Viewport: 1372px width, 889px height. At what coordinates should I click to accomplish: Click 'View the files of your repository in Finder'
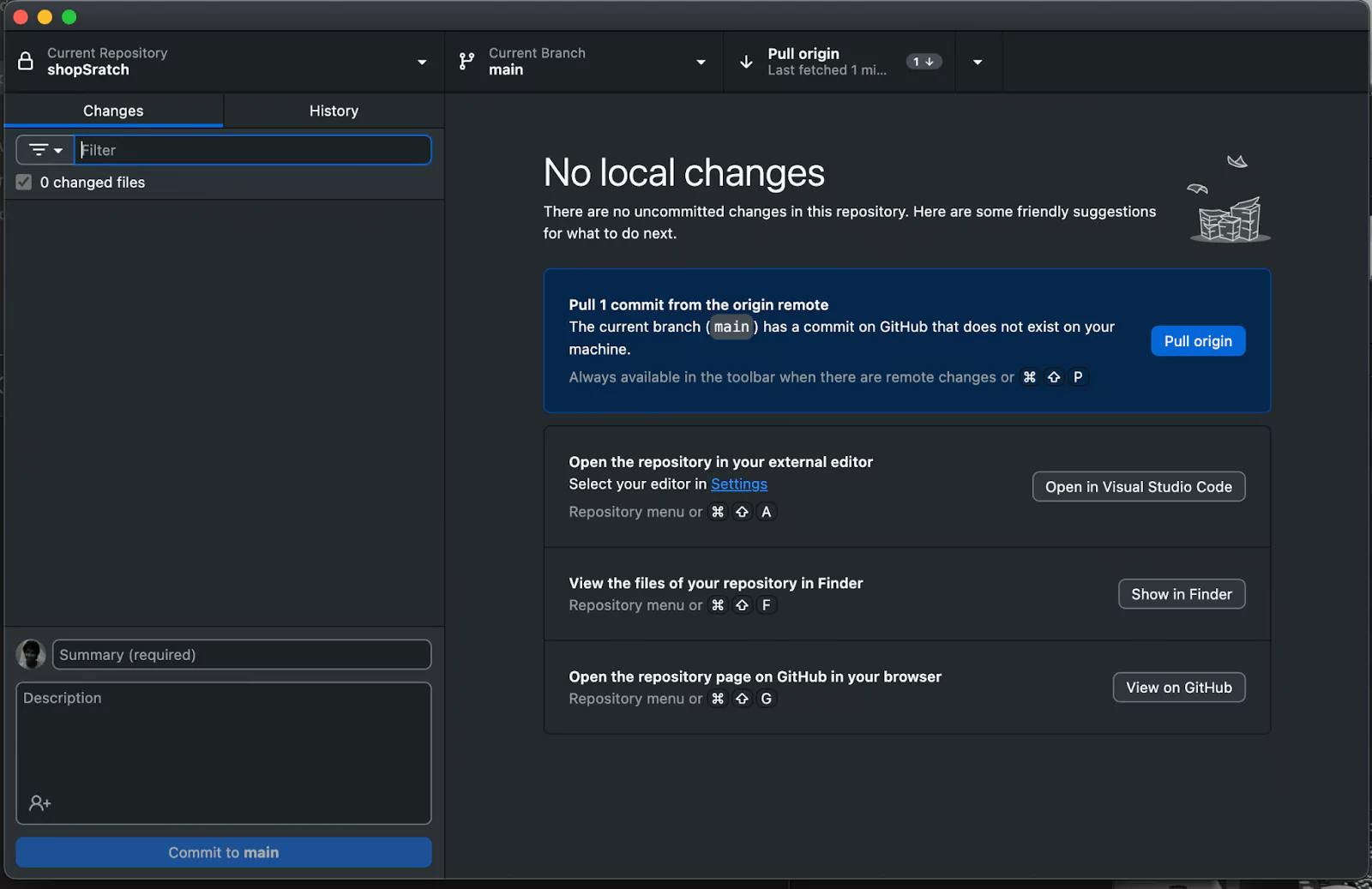pyautogui.click(x=716, y=583)
